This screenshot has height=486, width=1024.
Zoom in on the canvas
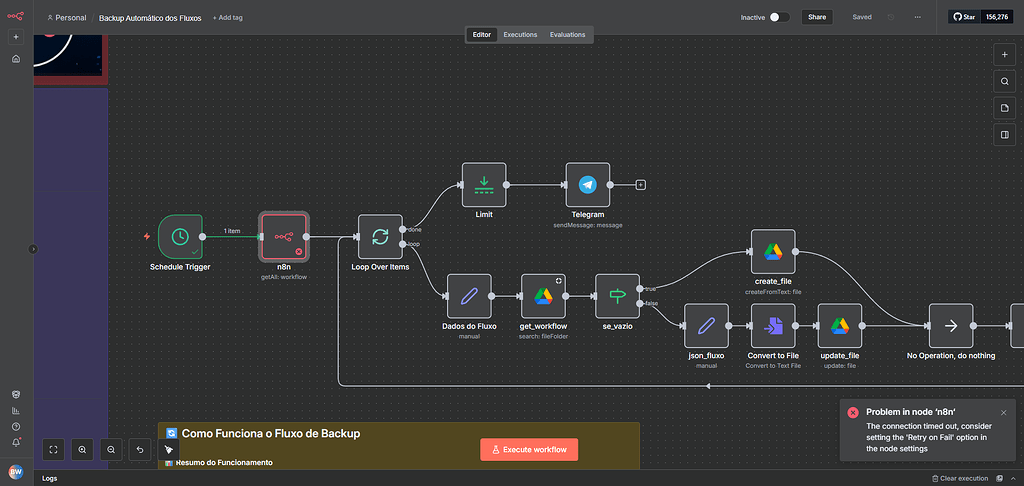click(x=82, y=450)
